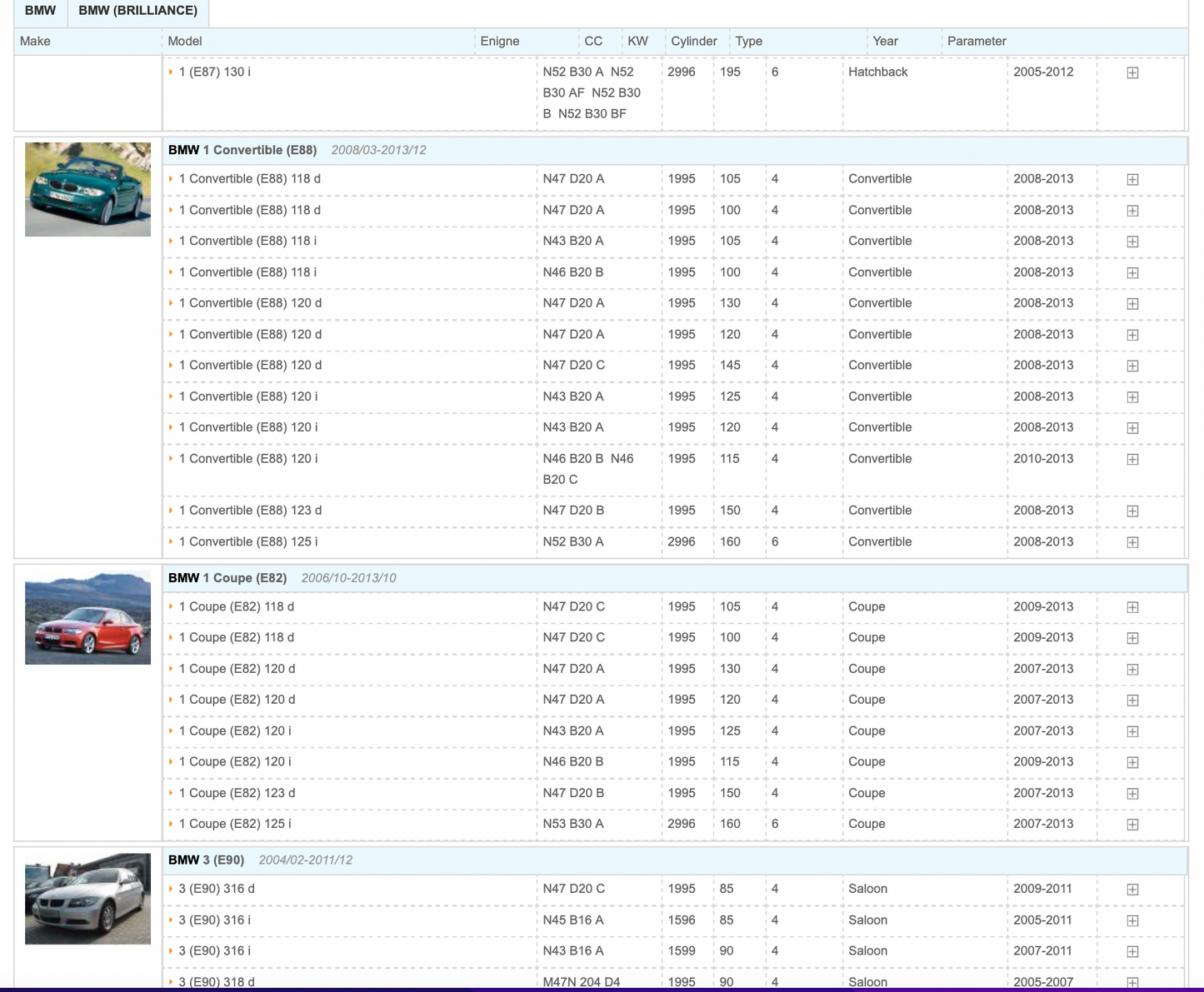This screenshot has width=1204, height=992.
Task: Click plus icon for Convertible 118 i N46 B20 B
Action: (x=1132, y=273)
